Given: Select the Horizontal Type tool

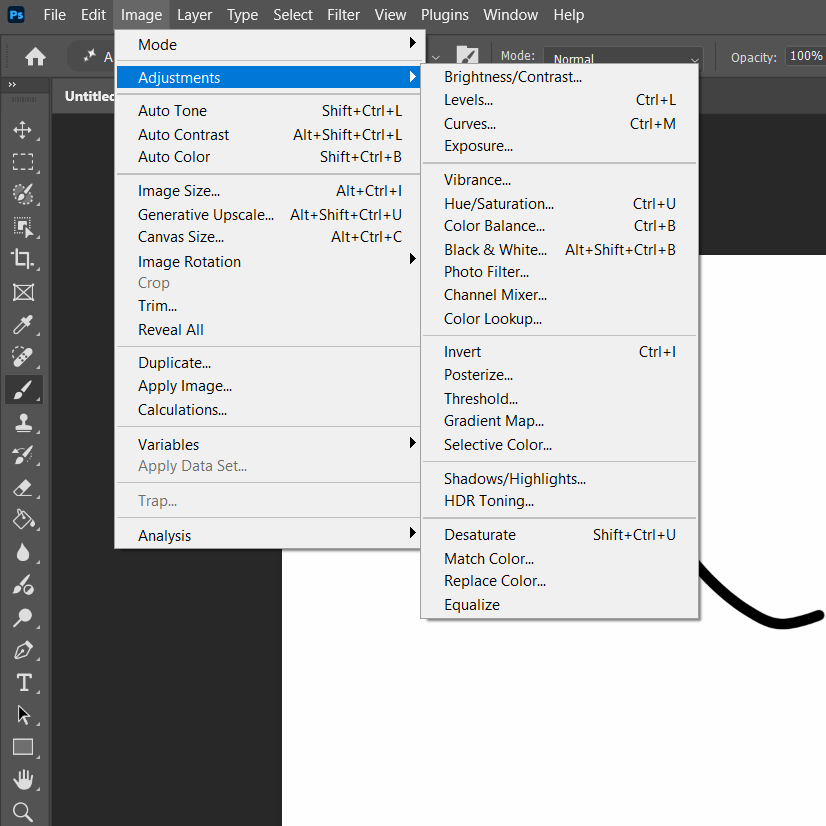Looking at the screenshot, I should click(23, 683).
